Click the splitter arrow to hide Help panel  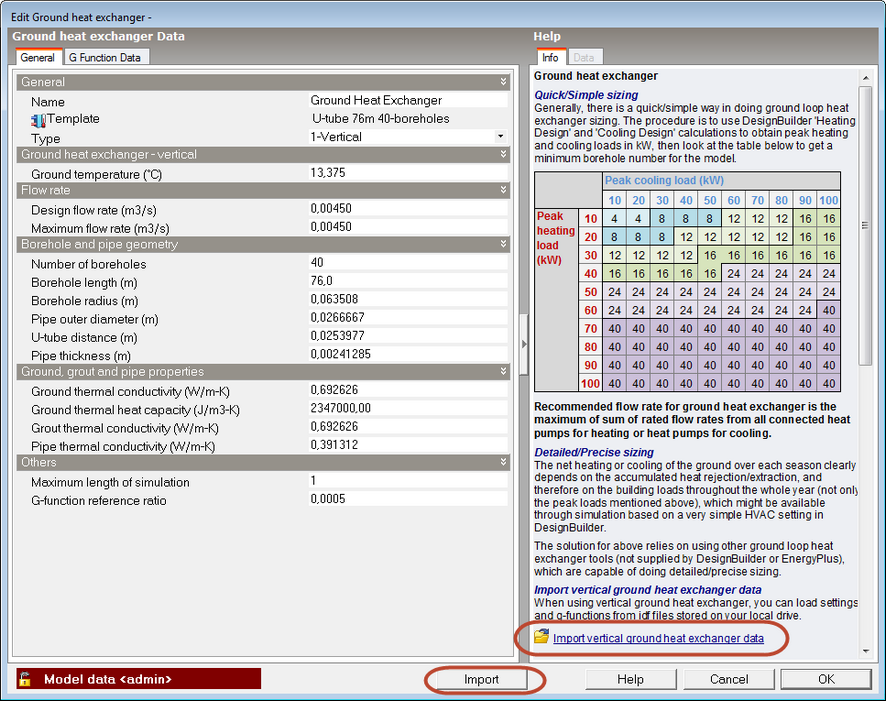[x=523, y=345]
